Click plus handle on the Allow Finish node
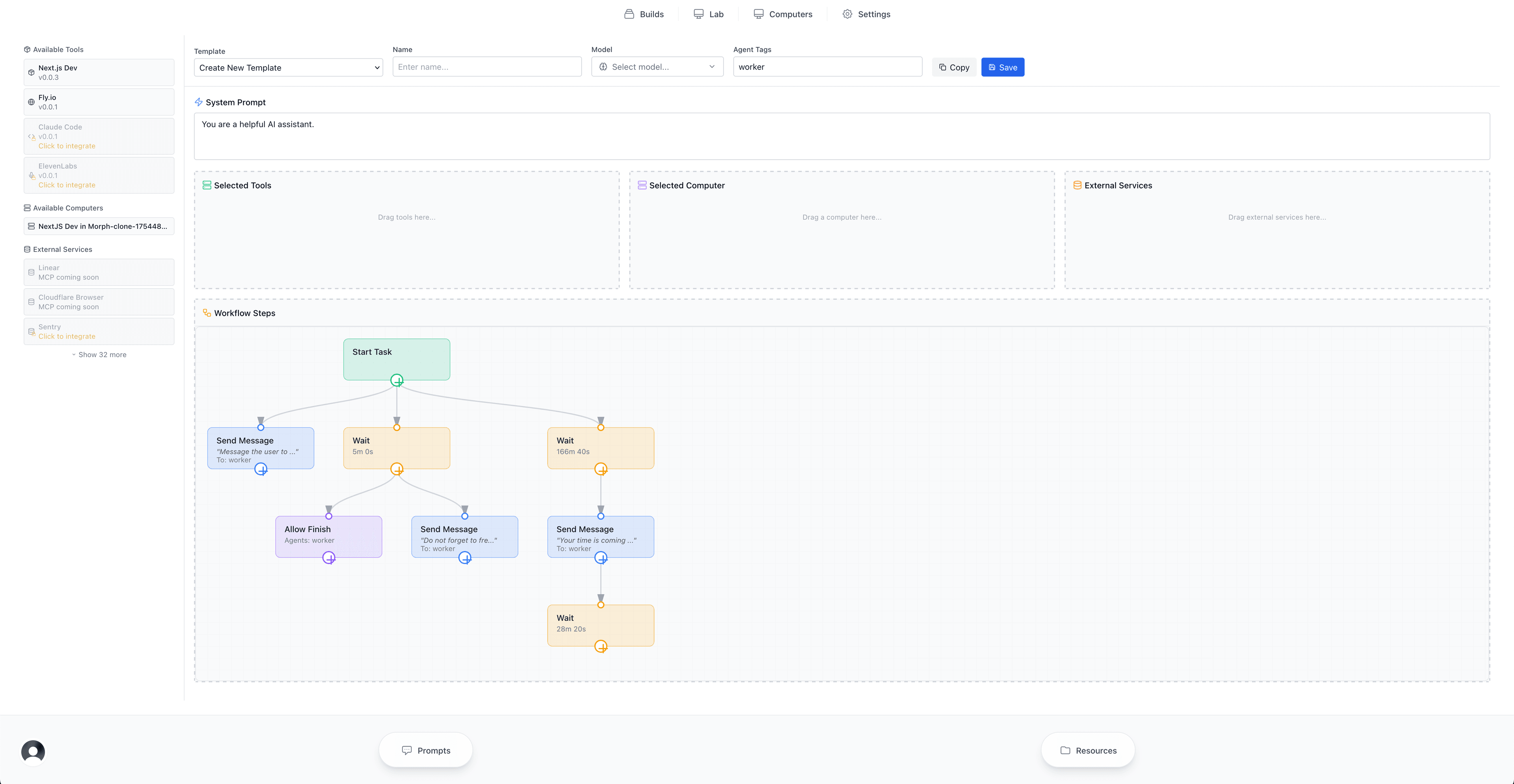 click(x=328, y=558)
